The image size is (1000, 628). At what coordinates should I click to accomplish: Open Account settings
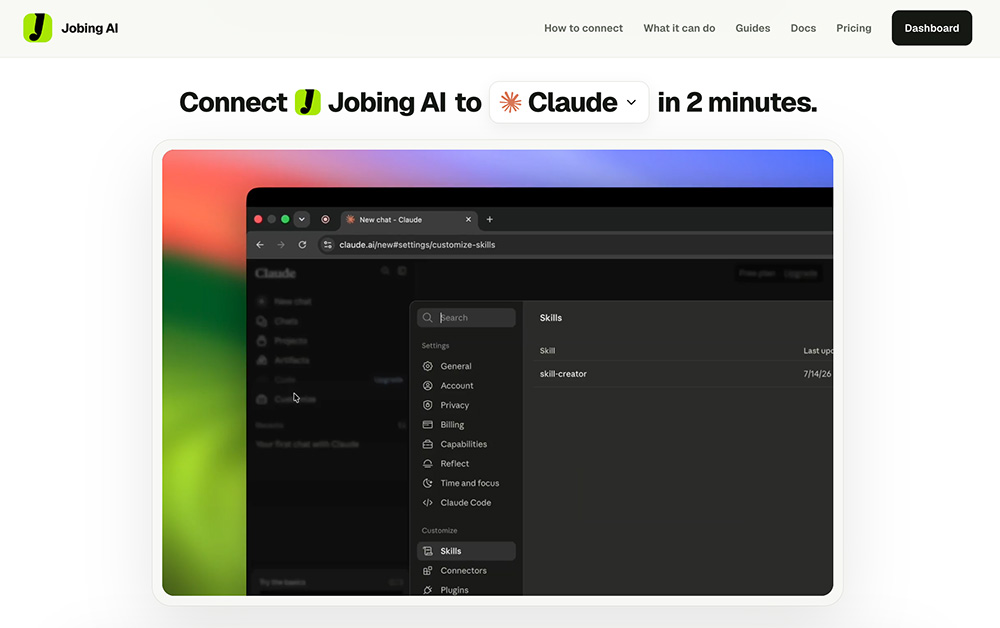[466, 386]
